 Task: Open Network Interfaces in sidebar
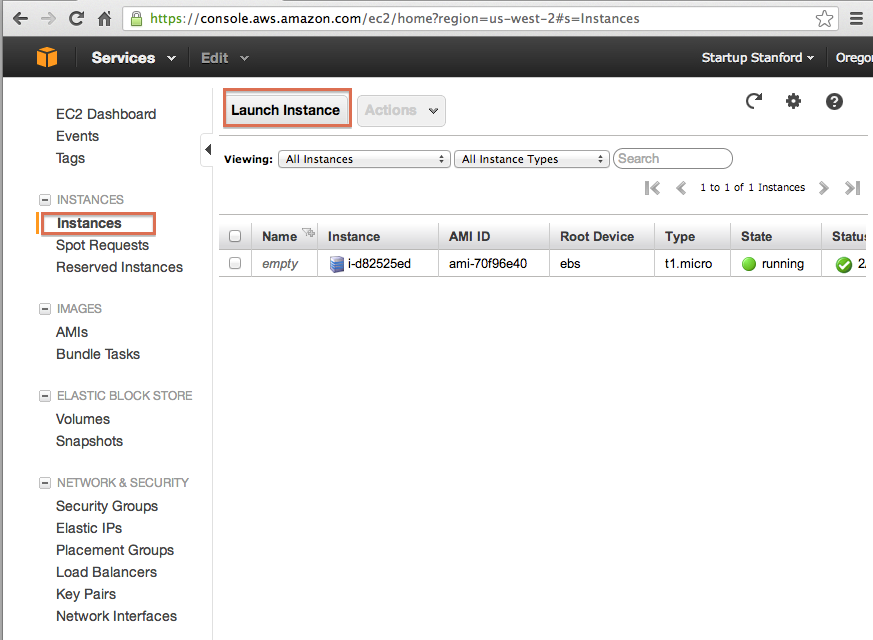(x=116, y=616)
